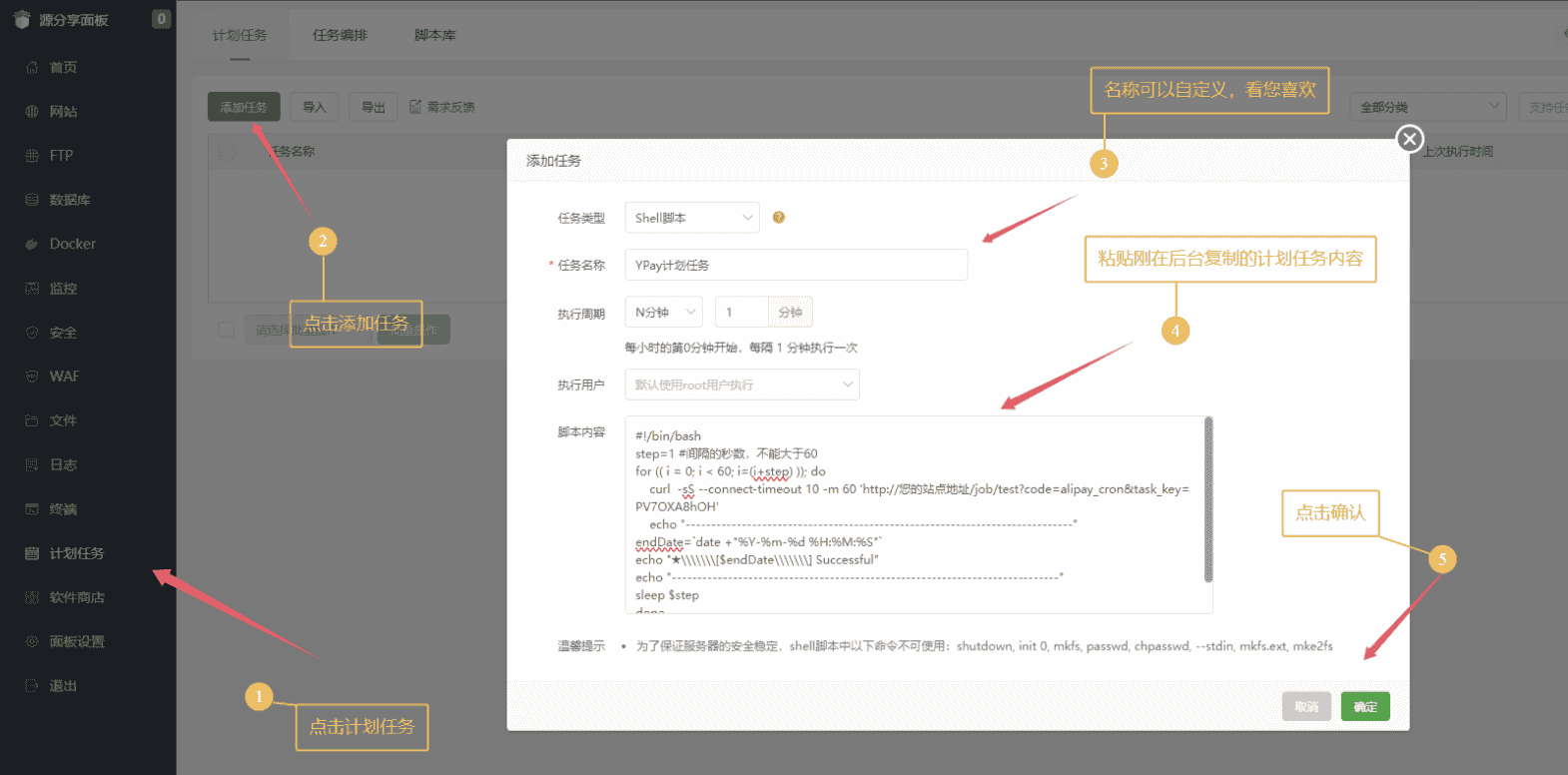Click the 安全 shield icon
1568x775 pixels.
coord(32,333)
